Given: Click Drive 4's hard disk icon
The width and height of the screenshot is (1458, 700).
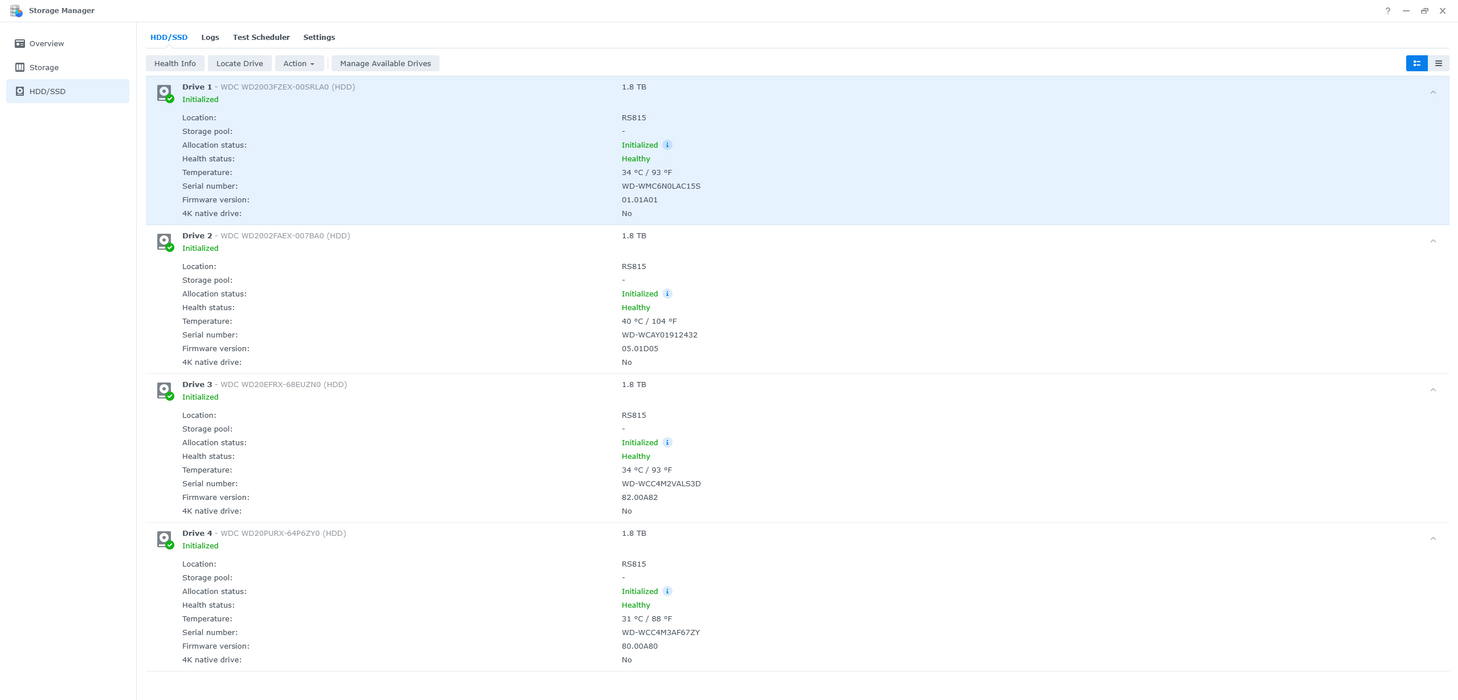Looking at the screenshot, I should point(164,539).
